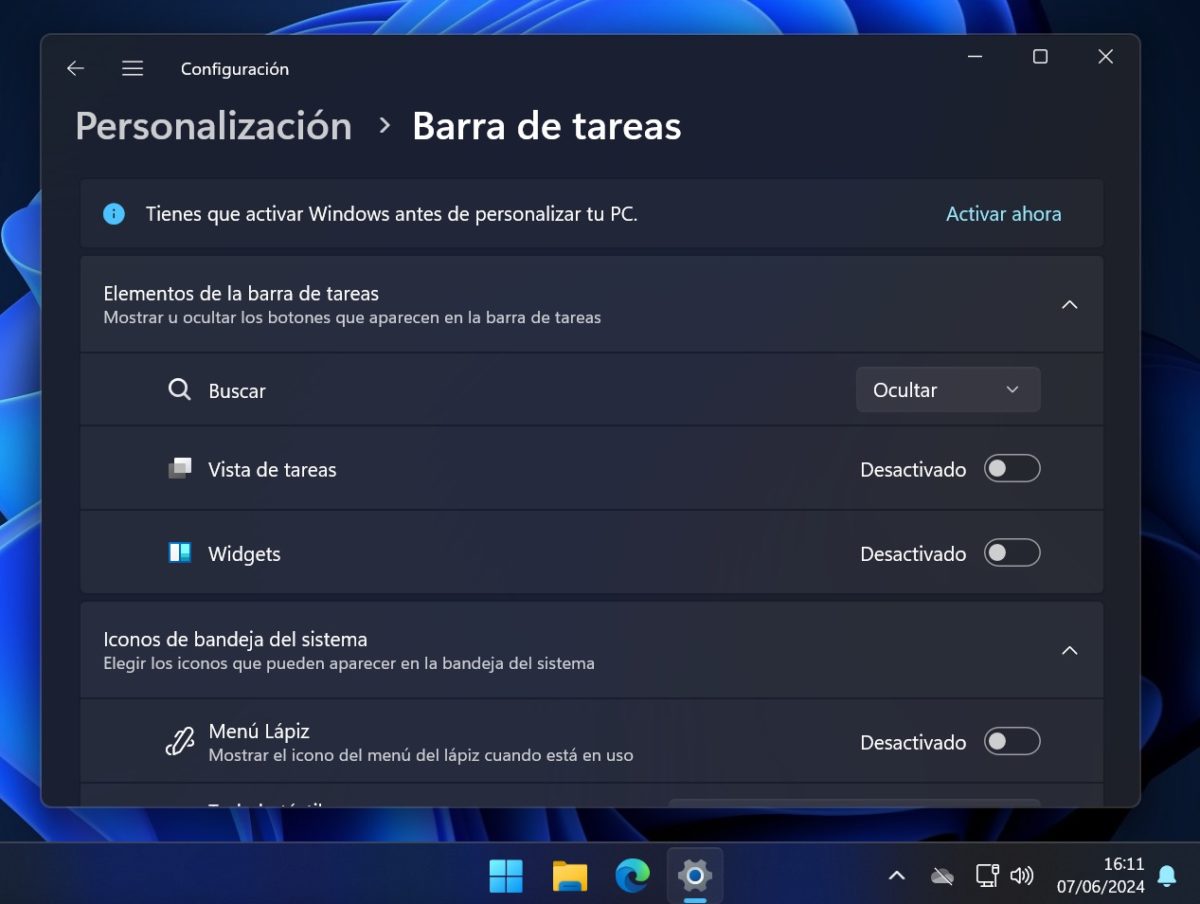Click the Widgets icon
Screen dimensions: 1200x904
coord(180,553)
